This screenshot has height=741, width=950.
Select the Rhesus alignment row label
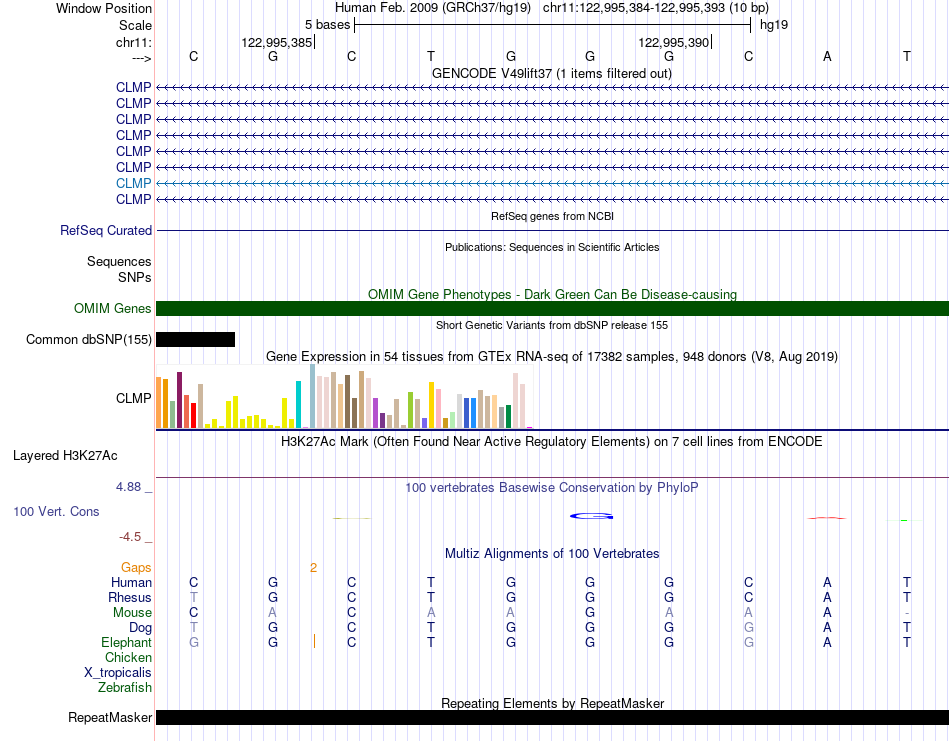tap(130, 597)
